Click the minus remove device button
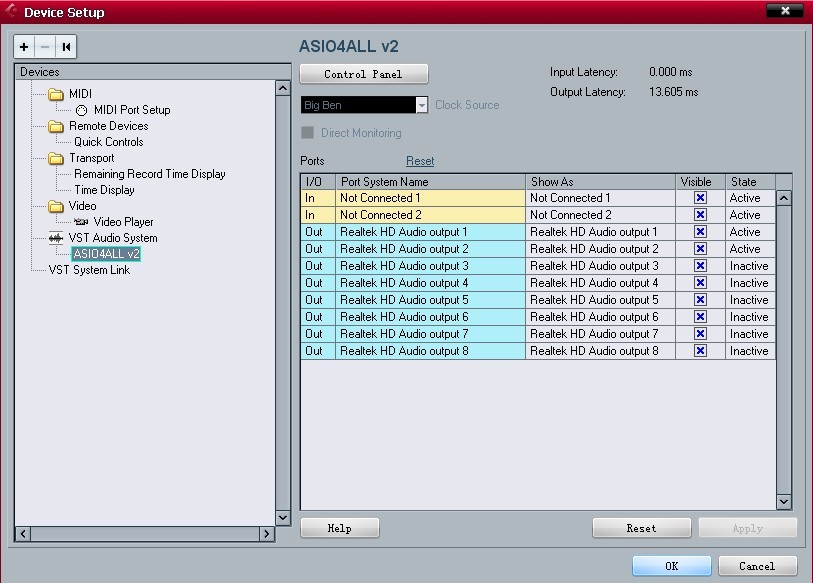Screen dimensions: 813x583 (x=45, y=47)
